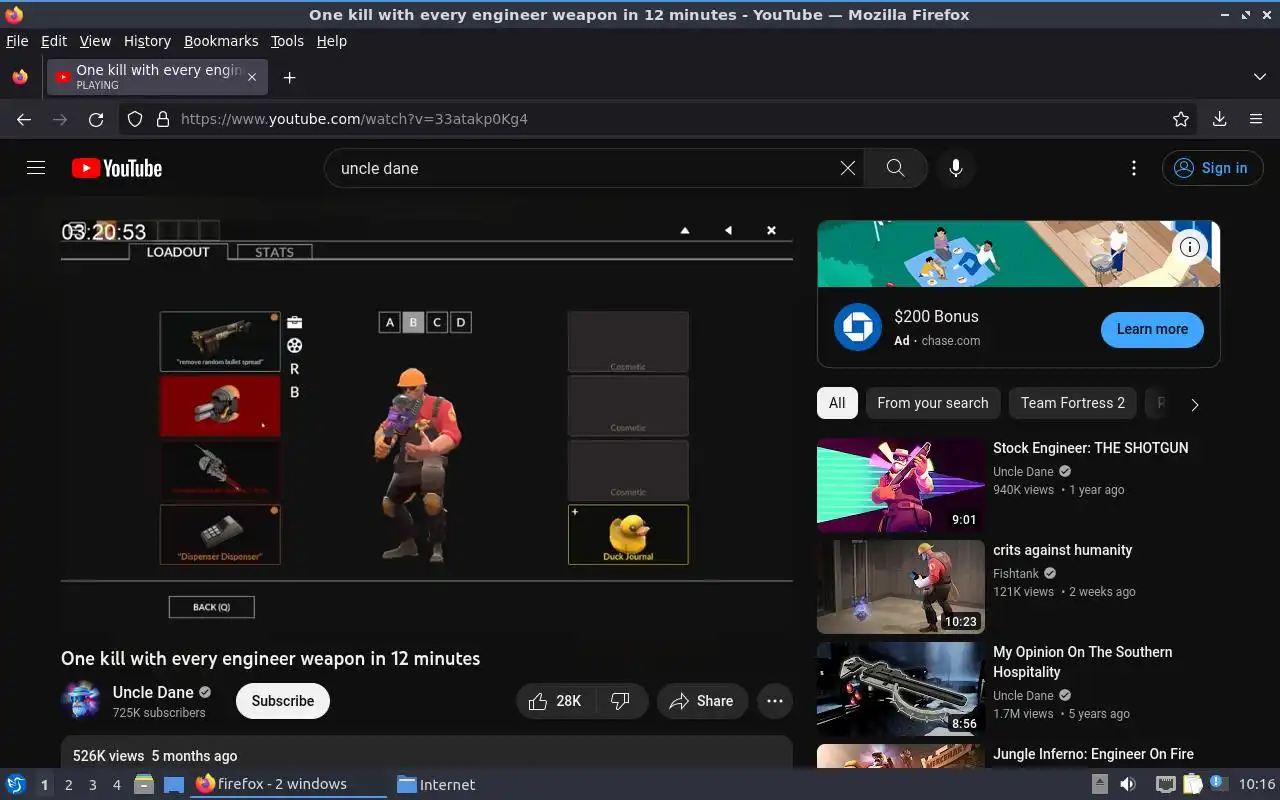
Task: Select the All filter chip
Action: [x=837, y=403]
